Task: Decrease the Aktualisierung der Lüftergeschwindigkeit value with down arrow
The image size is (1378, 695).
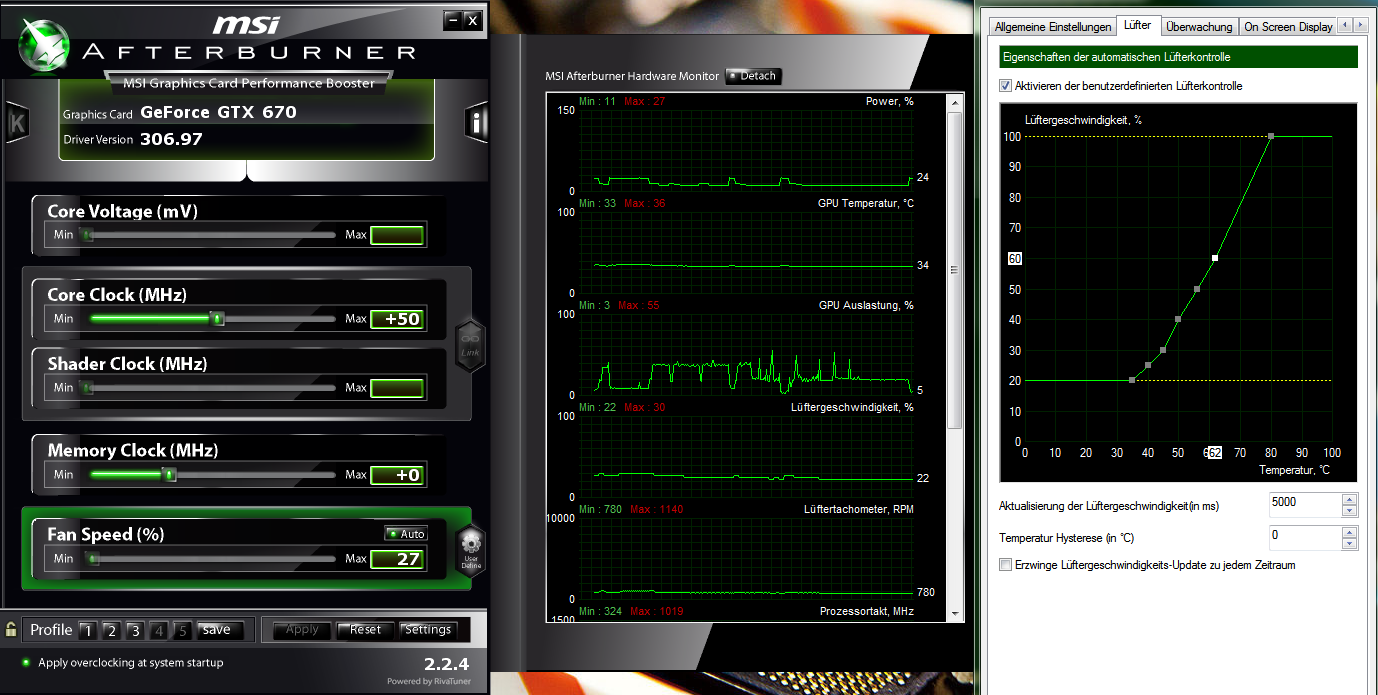Action: pyautogui.click(x=1350, y=510)
